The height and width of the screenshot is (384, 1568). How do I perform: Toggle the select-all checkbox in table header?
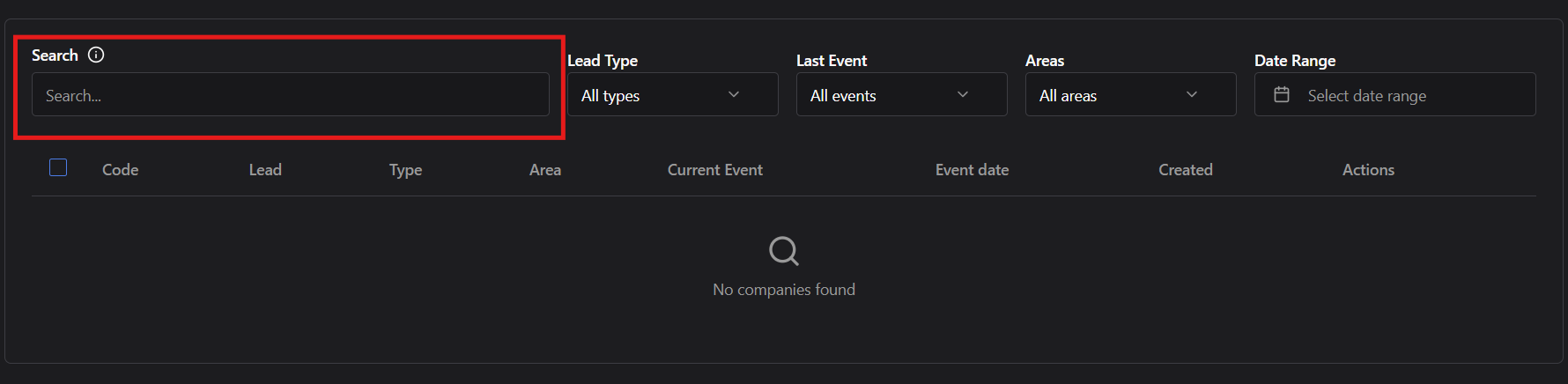pyautogui.click(x=58, y=167)
